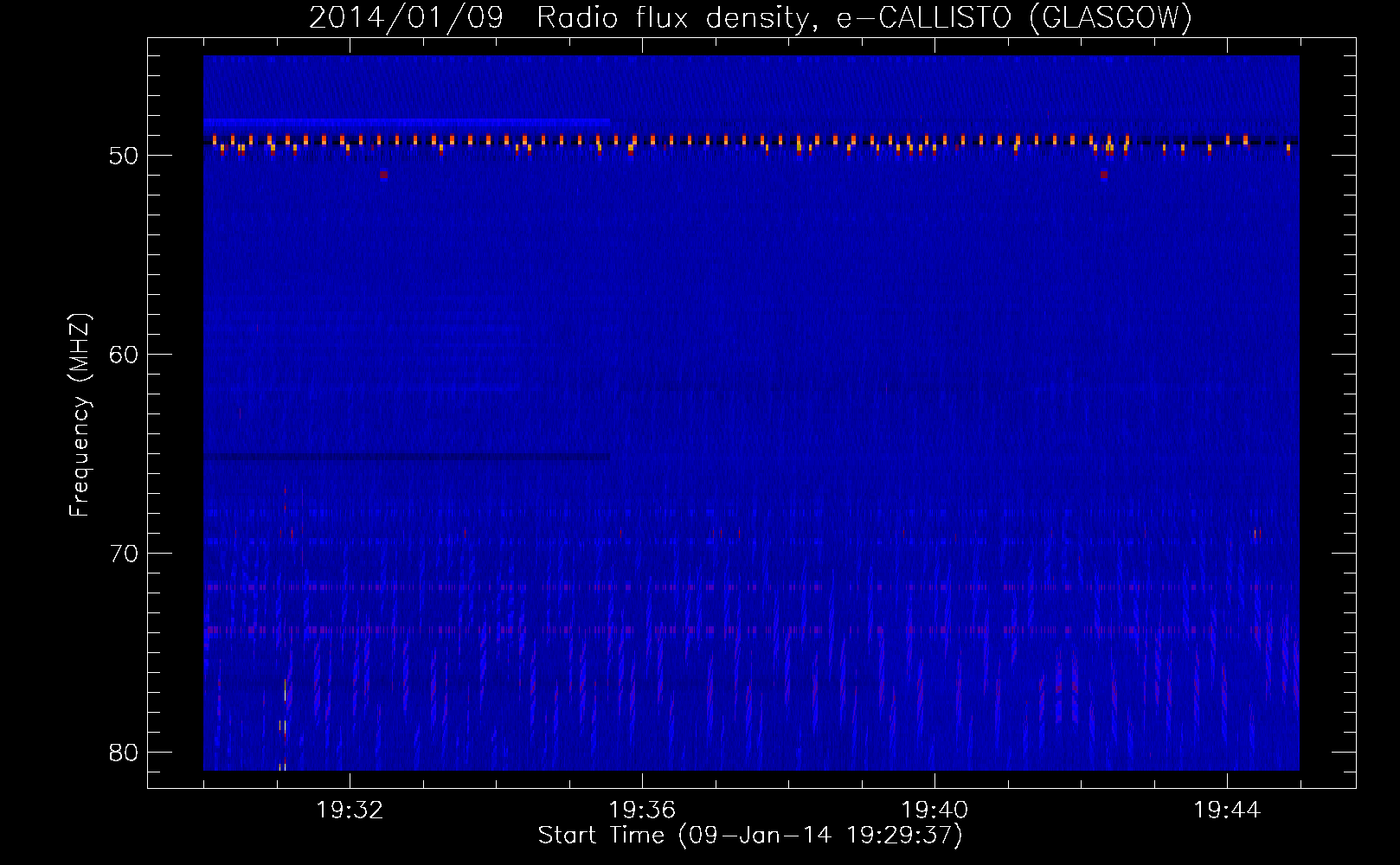Click the 'Start Time (09-Jan-14 19:29:37)' label
This screenshot has width=1400, height=865.
pos(750,836)
